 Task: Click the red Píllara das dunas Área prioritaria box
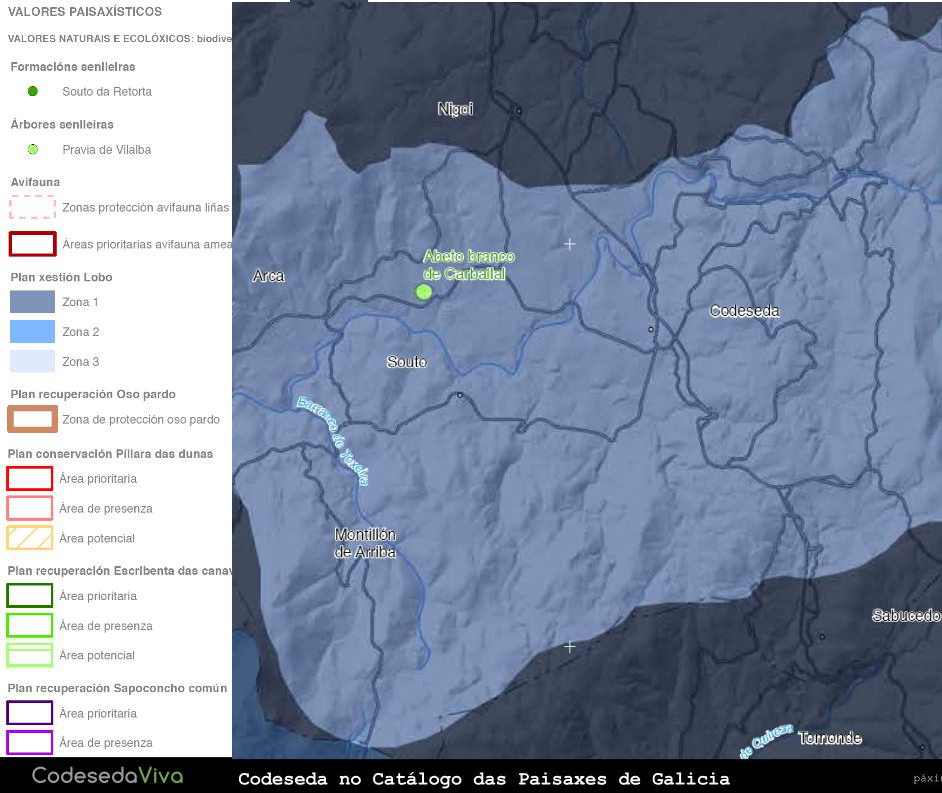click(29, 479)
